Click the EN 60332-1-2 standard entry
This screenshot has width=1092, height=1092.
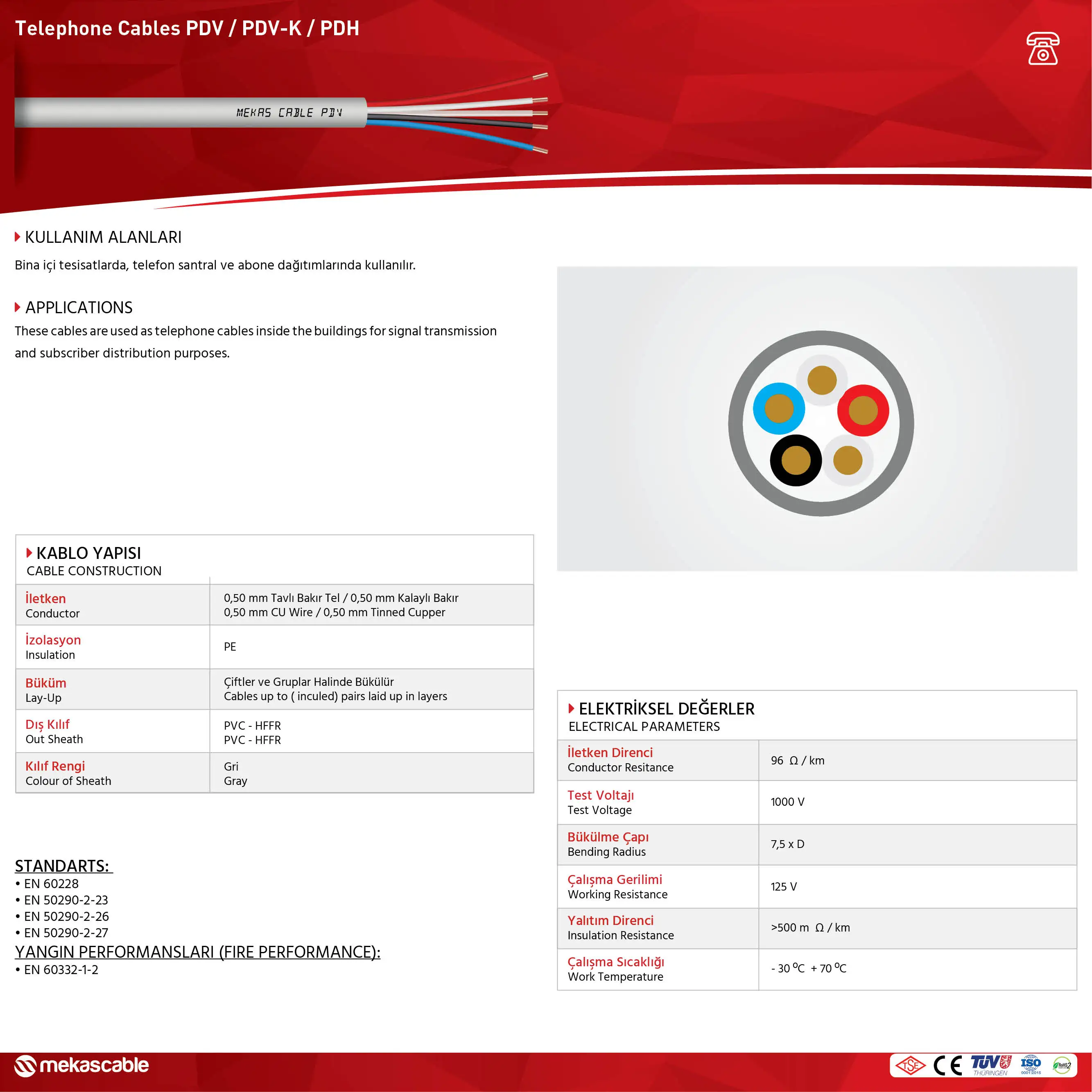61,970
